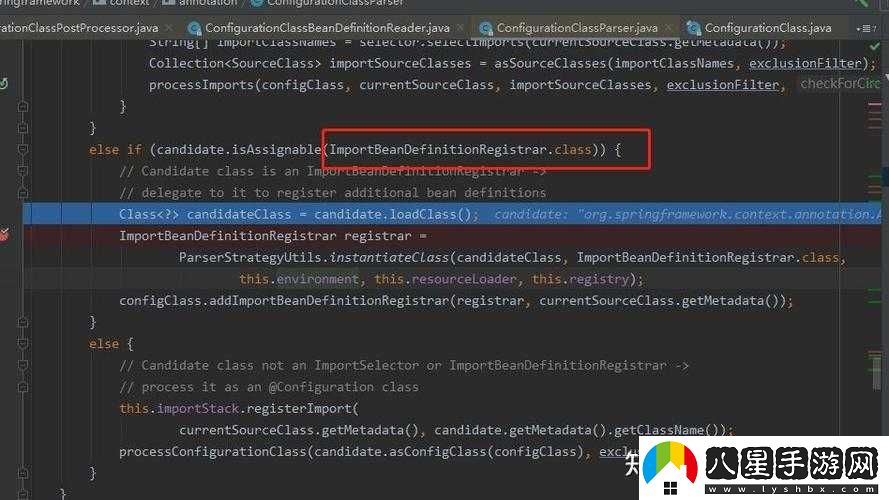Click the processImports method name
This screenshot has height=500, width=889.
[201, 85]
